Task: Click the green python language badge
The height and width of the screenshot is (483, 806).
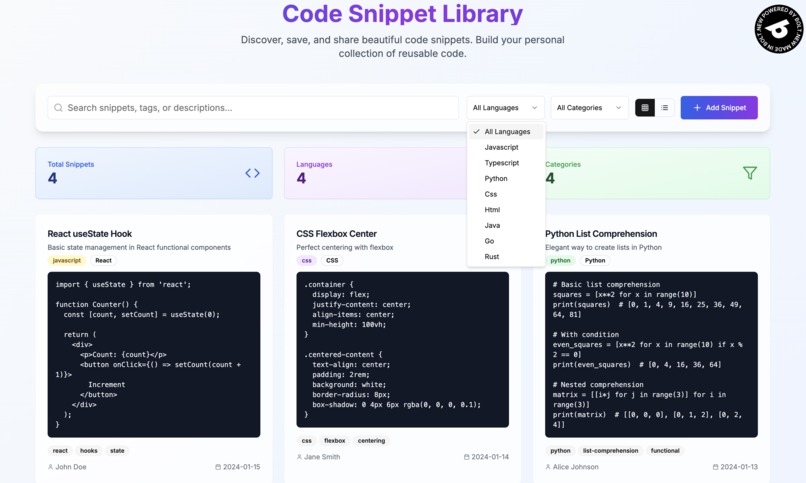Action: point(560,261)
